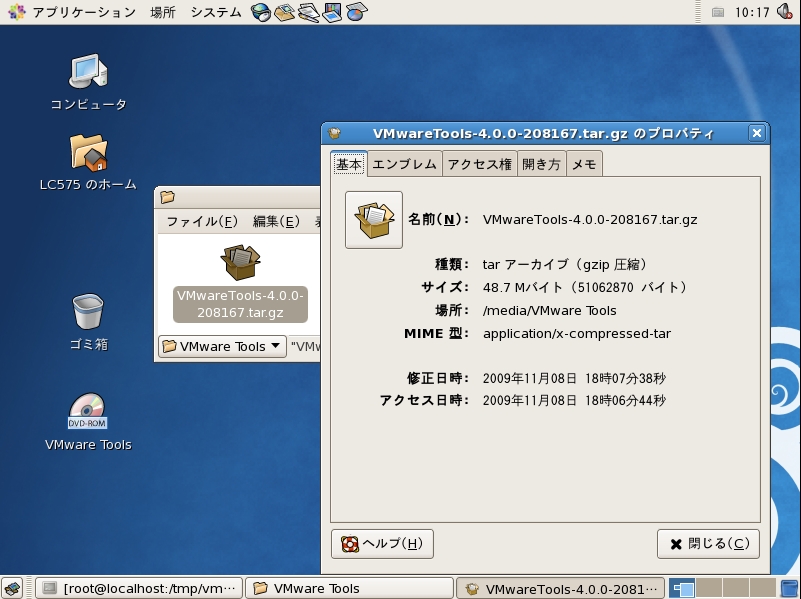Click the archive icon button in properties
Image resolution: width=801 pixels, height=599 pixels.
[374, 220]
